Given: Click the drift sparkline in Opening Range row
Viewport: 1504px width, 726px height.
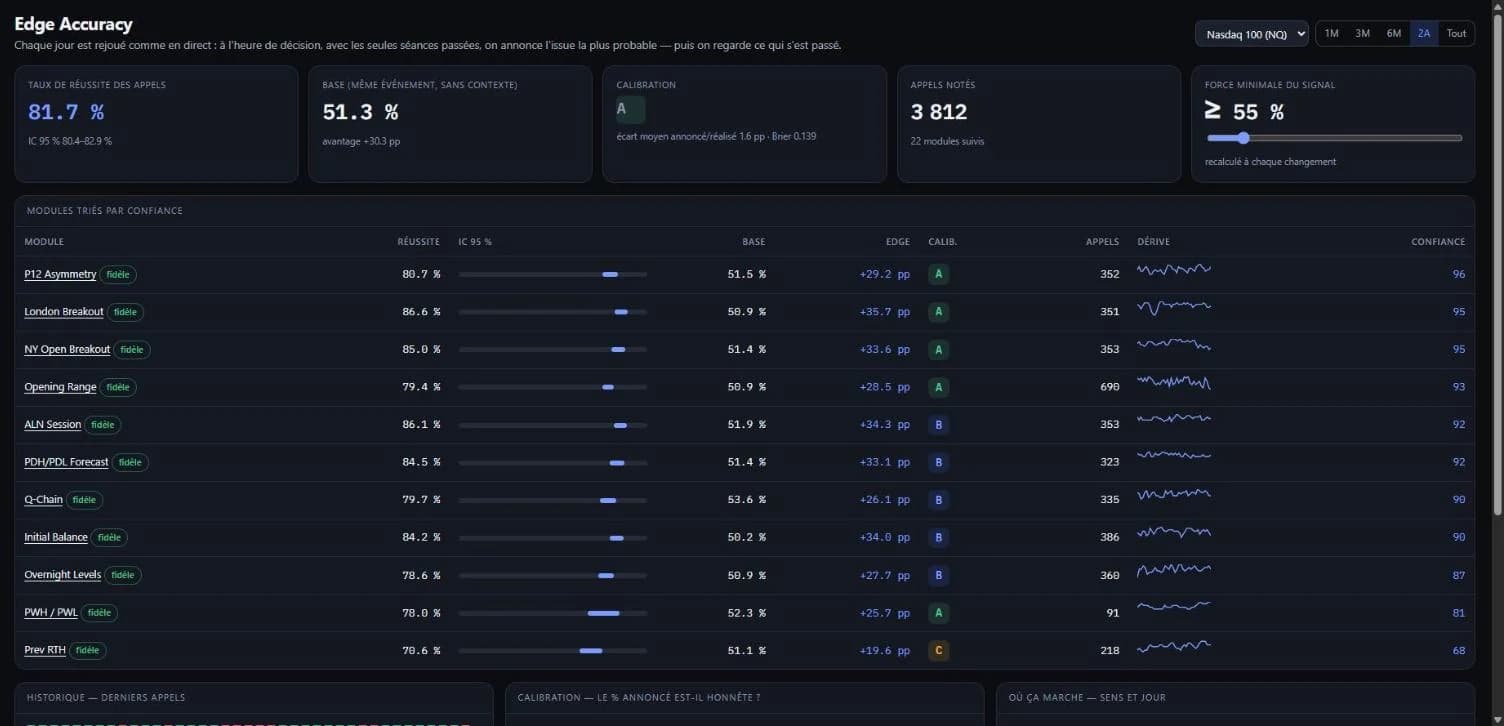Looking at the screenshot, I should (1174, 383).
